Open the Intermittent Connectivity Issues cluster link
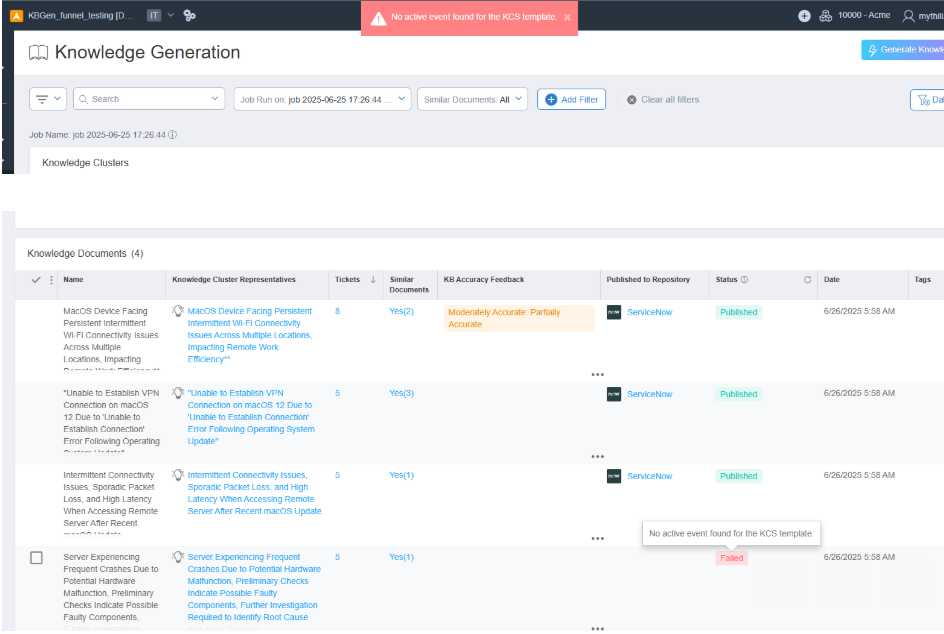The height and width of the screenshot is (634, 944). pyautogui.click(x=254, y=493)
